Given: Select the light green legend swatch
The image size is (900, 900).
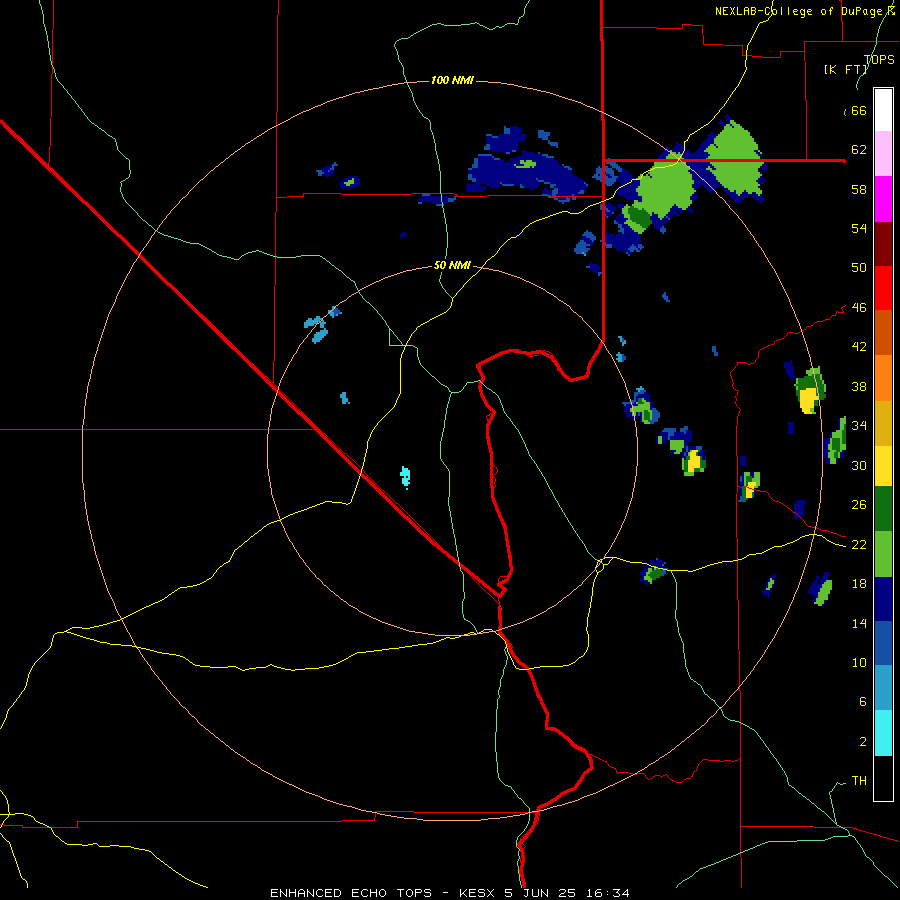Looking at the screenshot, I should coord(883,554).
